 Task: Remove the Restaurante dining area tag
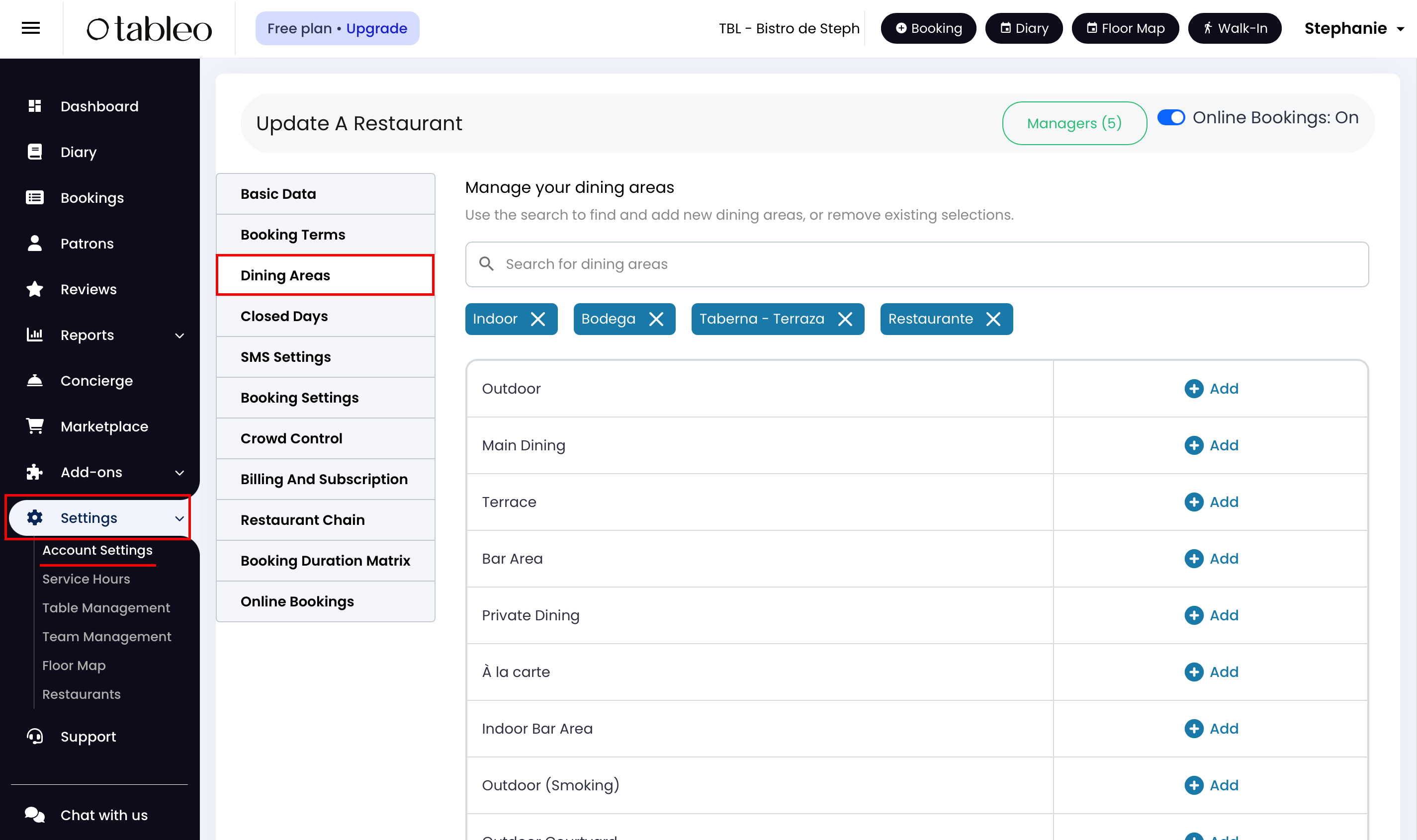[x=993, y=319]
